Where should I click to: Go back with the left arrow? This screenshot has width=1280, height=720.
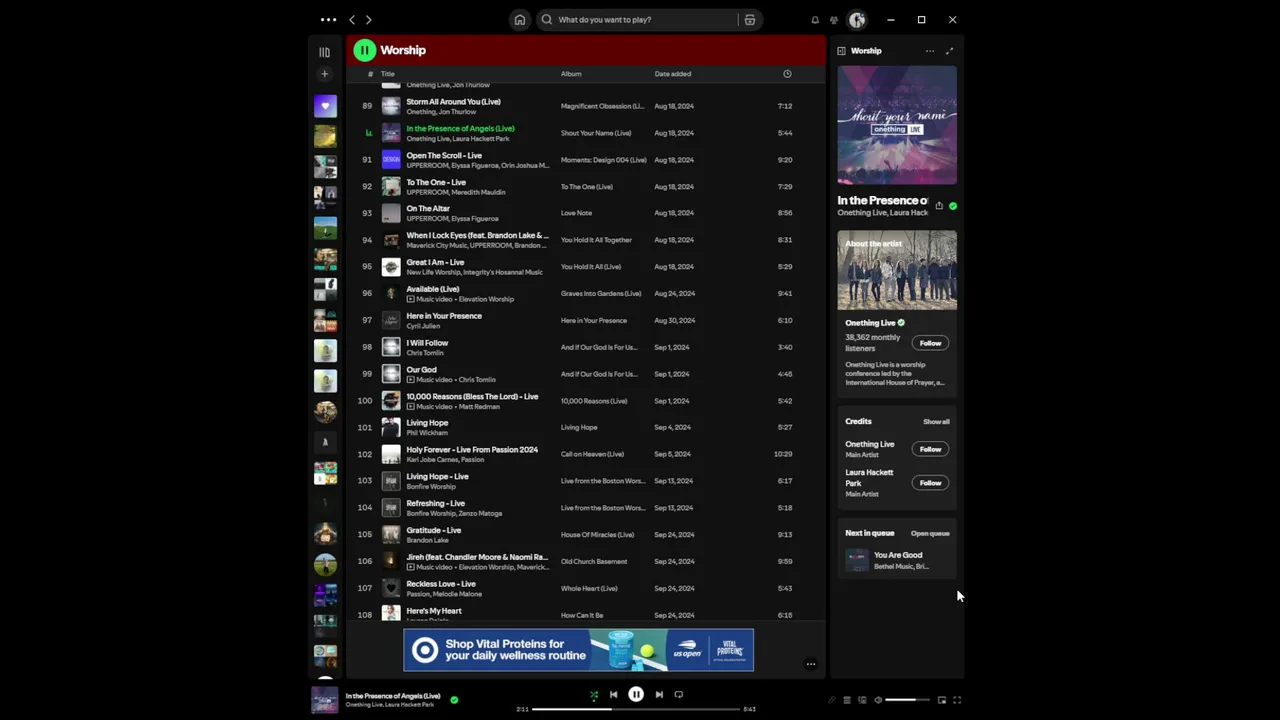[x=352, y=19]
